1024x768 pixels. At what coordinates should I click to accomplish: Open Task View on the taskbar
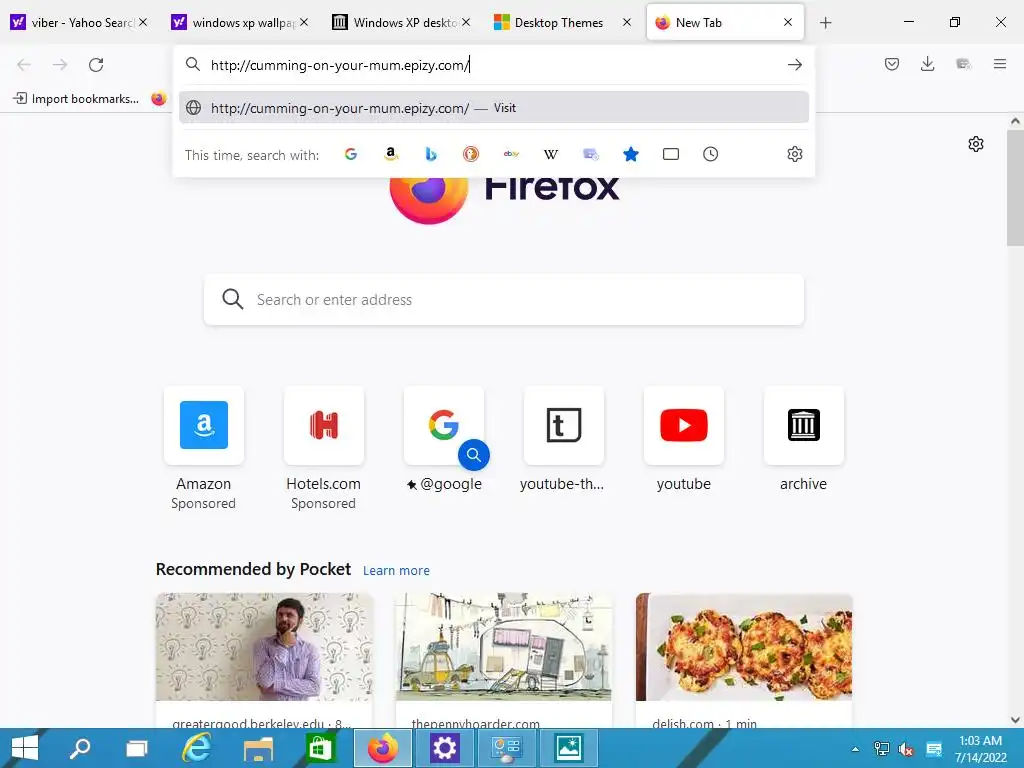point(137,748)
